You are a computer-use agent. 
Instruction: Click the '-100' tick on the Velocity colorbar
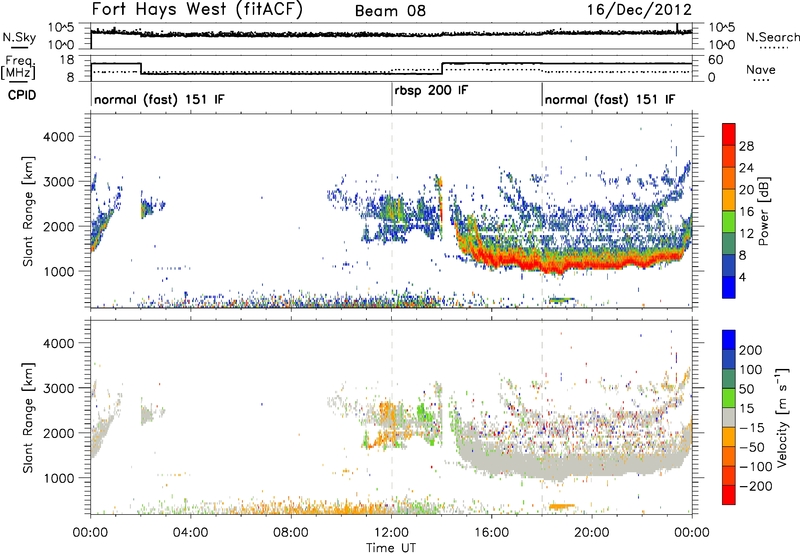pos(756,466)
